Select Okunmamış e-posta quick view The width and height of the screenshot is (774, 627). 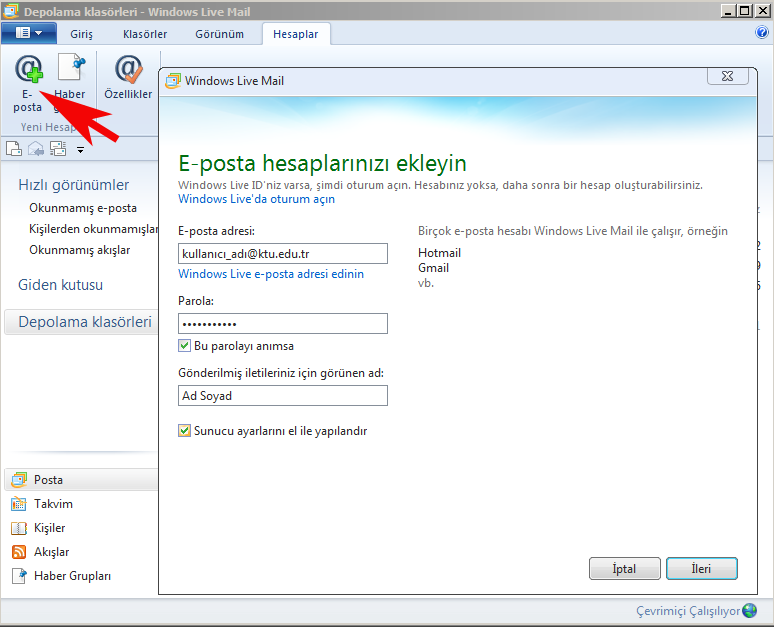coord(83,208)
